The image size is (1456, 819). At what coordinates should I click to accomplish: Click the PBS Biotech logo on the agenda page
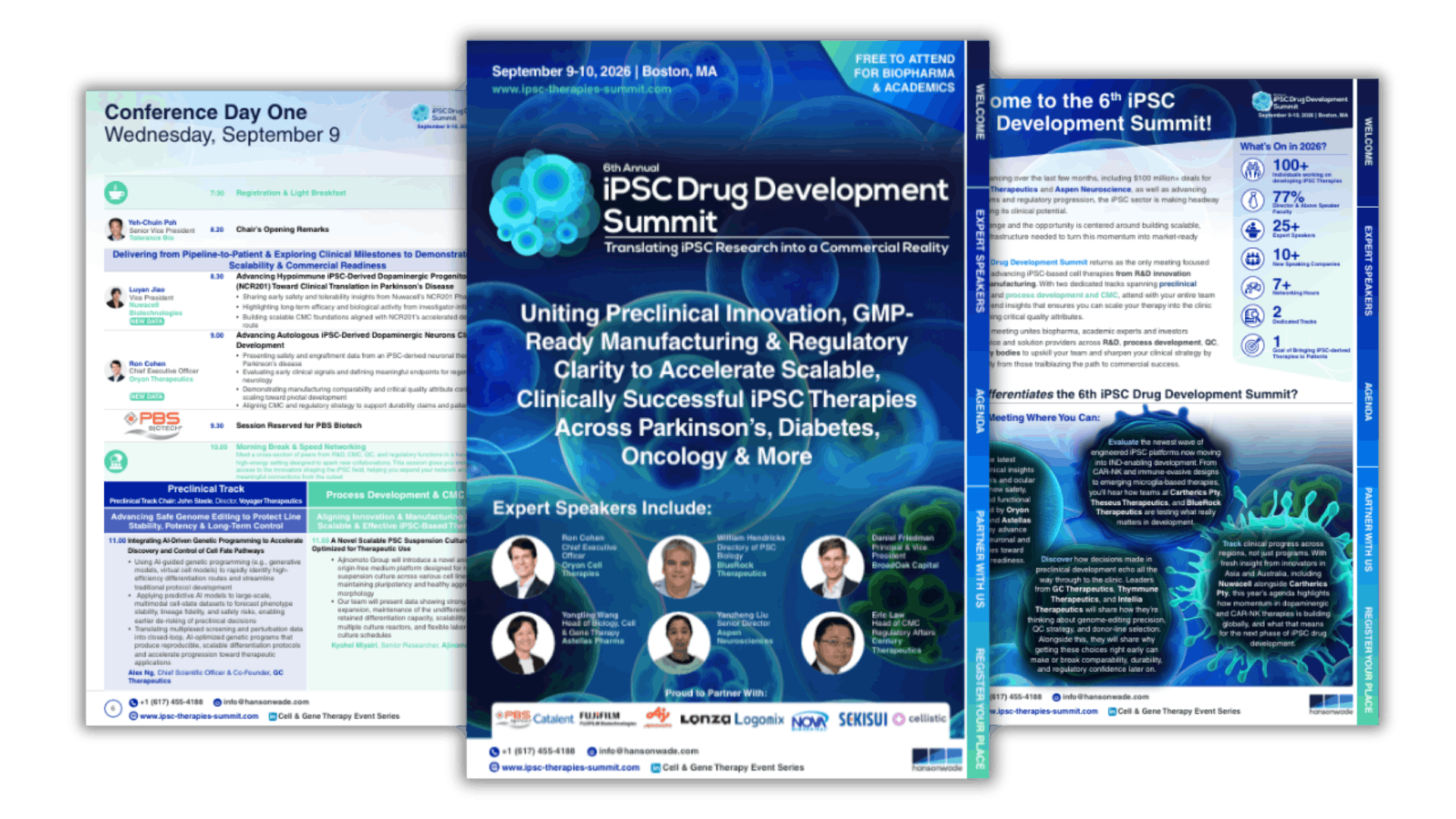[154, 424]
